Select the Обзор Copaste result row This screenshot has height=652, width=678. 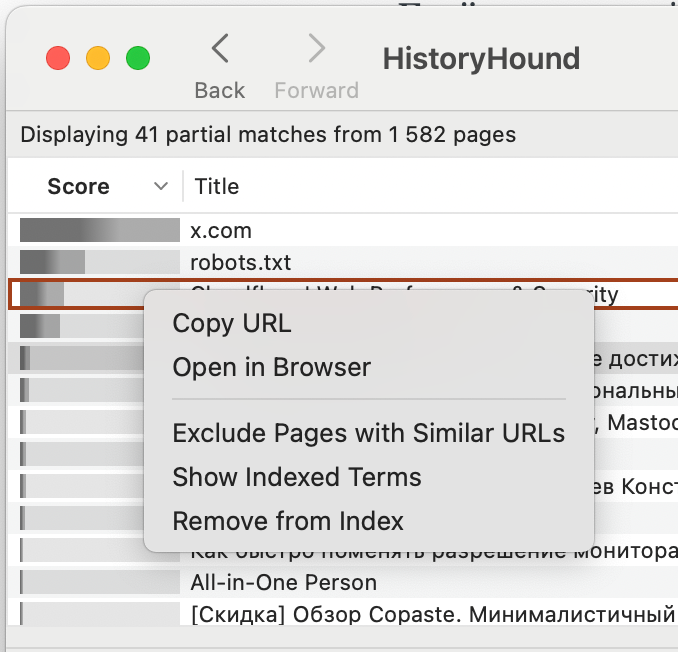pos(343,614)
